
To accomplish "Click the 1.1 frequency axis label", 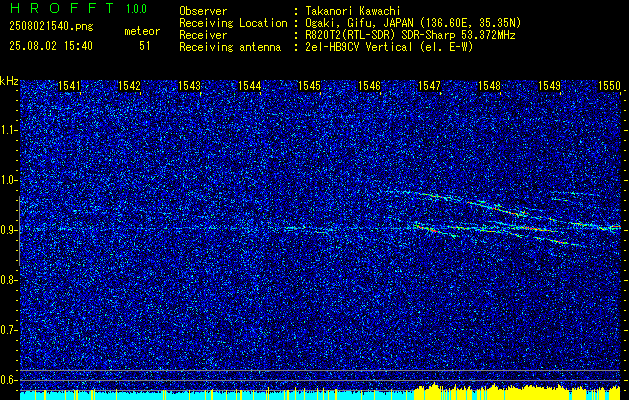I will tap(8, 130).
